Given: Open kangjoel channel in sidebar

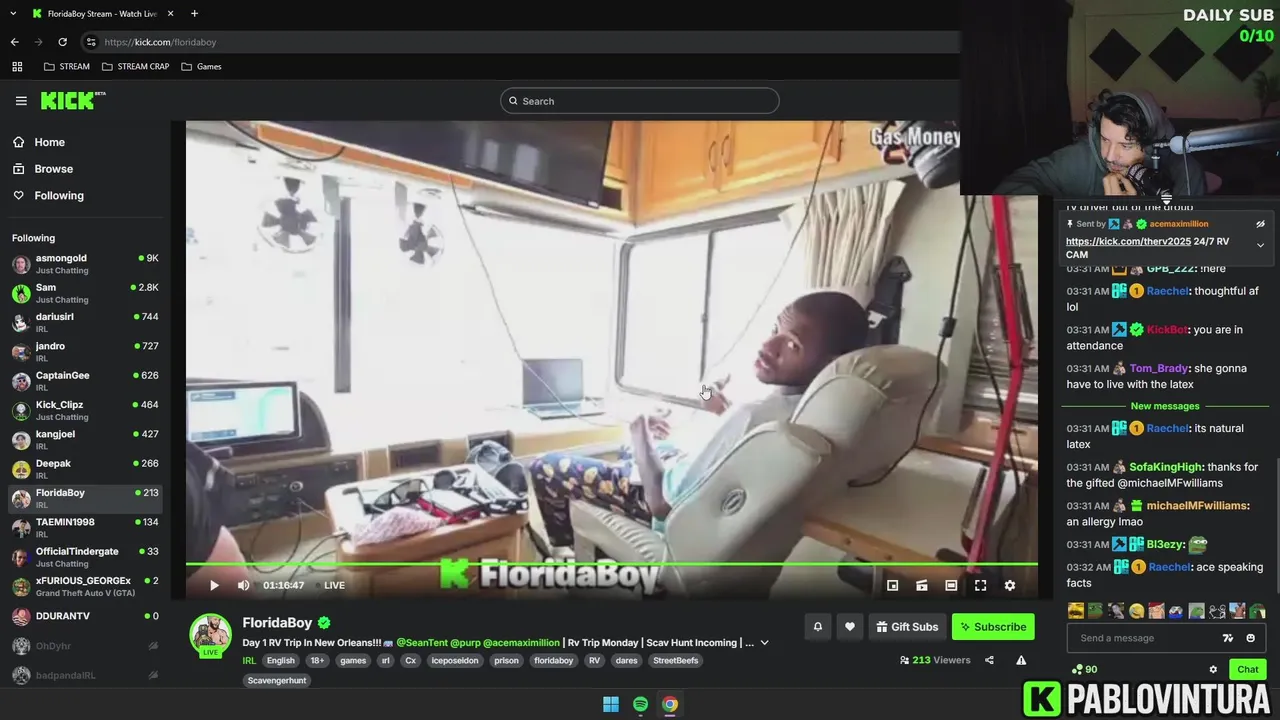Looking at the screenshot, I should pos(85,440).
